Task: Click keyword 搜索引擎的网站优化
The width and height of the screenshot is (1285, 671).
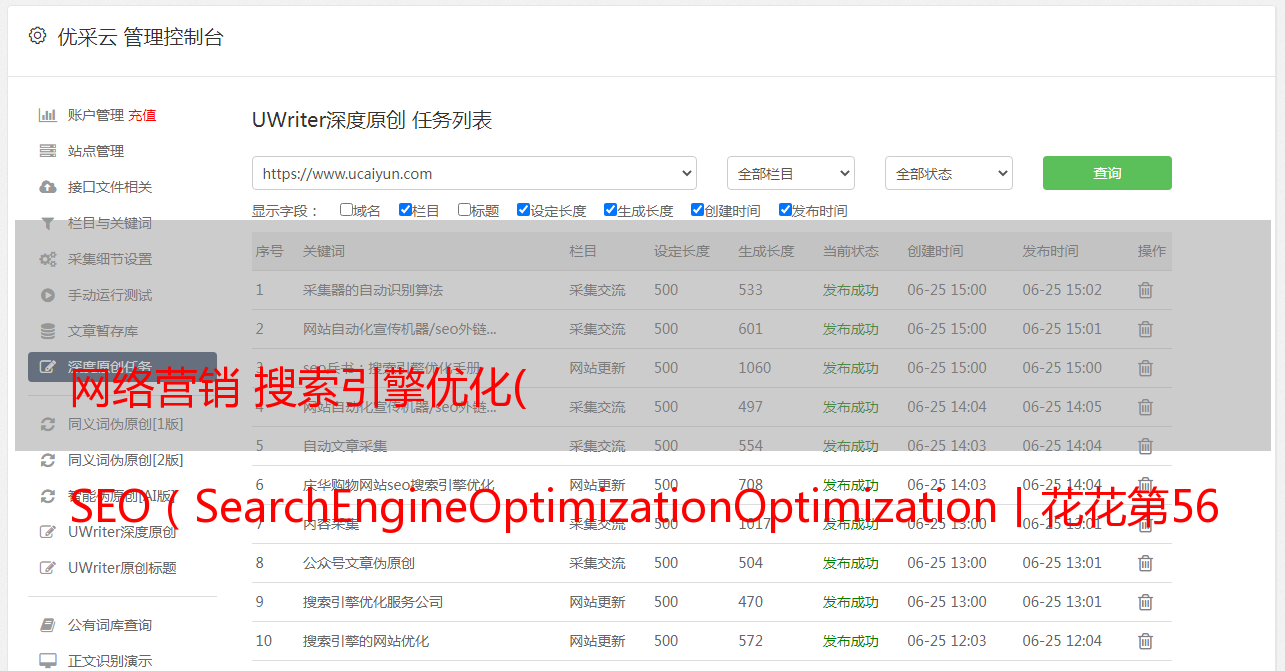Action: click(366, 641)
